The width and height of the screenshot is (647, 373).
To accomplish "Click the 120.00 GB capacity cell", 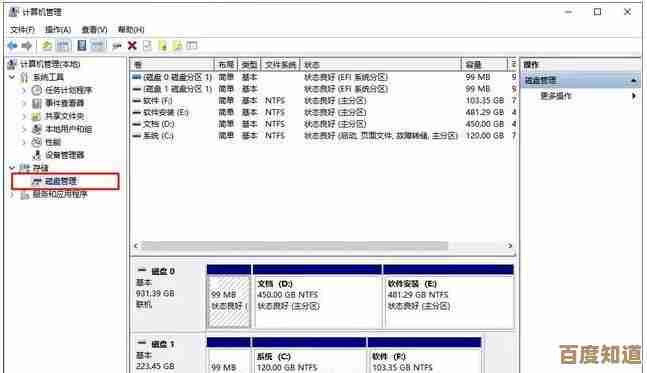I will pos(485,136).
